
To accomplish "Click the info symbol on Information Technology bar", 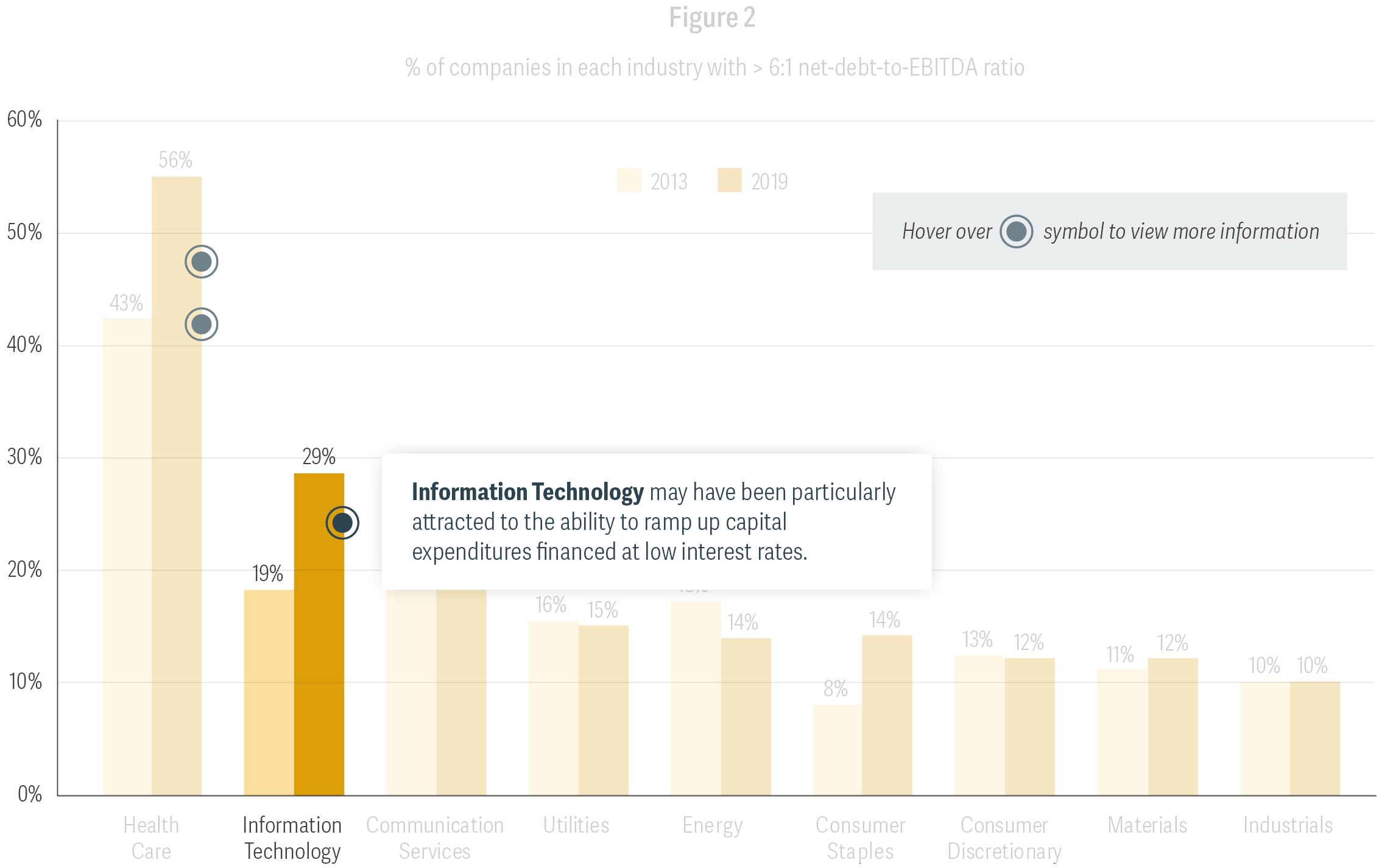I will (342, 523).
